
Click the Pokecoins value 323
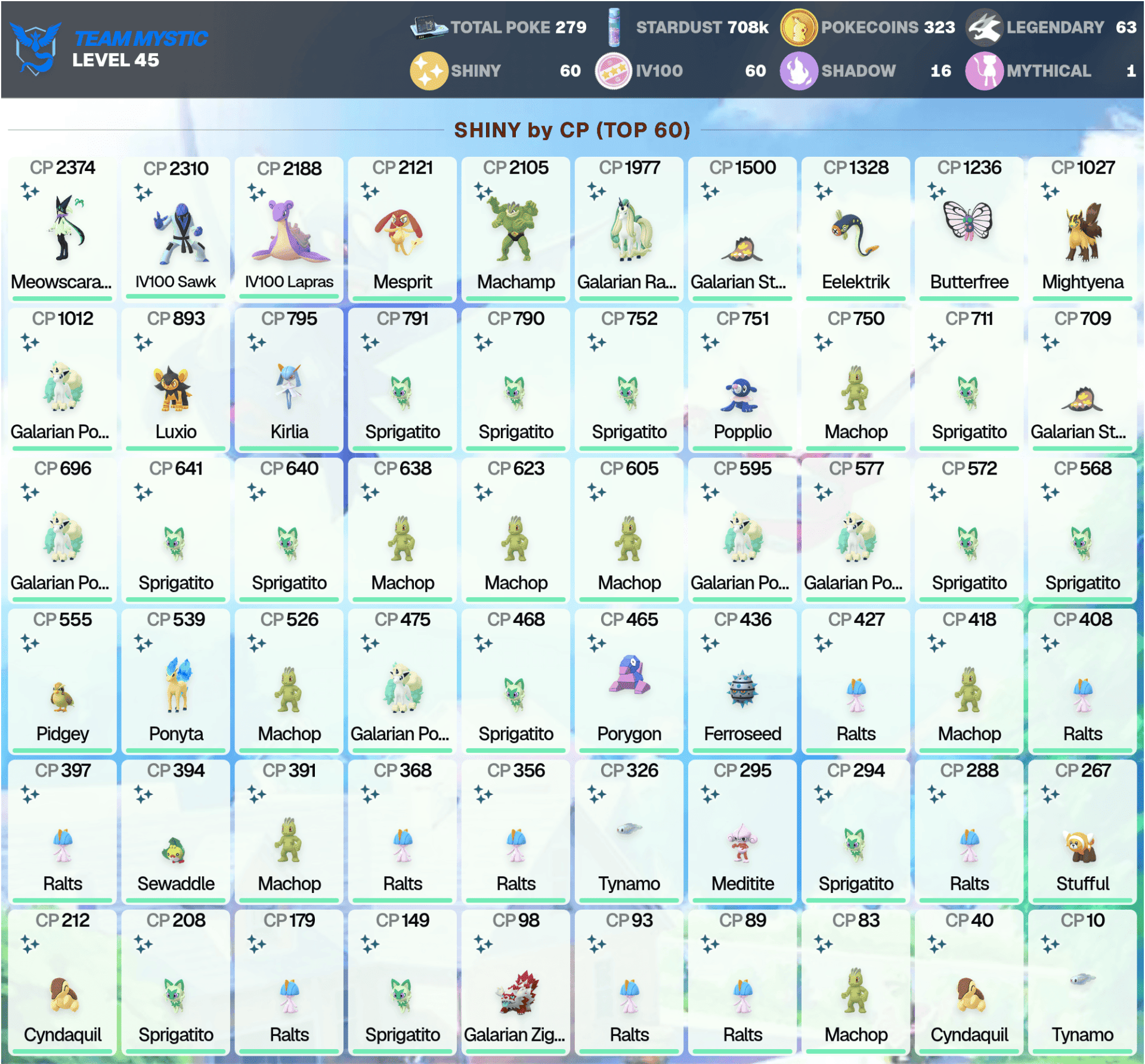(939, 27)
